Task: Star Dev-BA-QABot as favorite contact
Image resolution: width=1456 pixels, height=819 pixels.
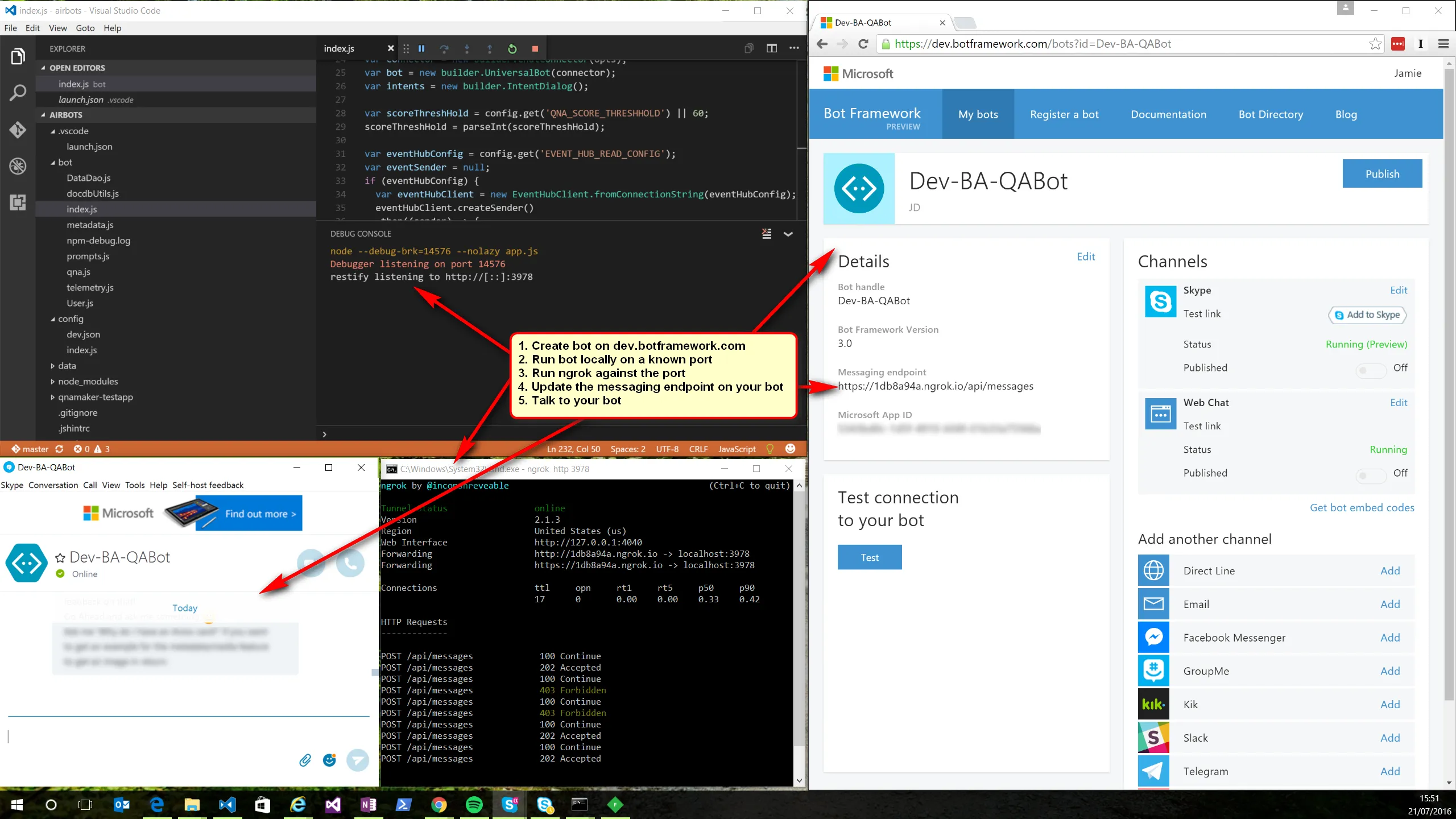Action: point(60,558)
